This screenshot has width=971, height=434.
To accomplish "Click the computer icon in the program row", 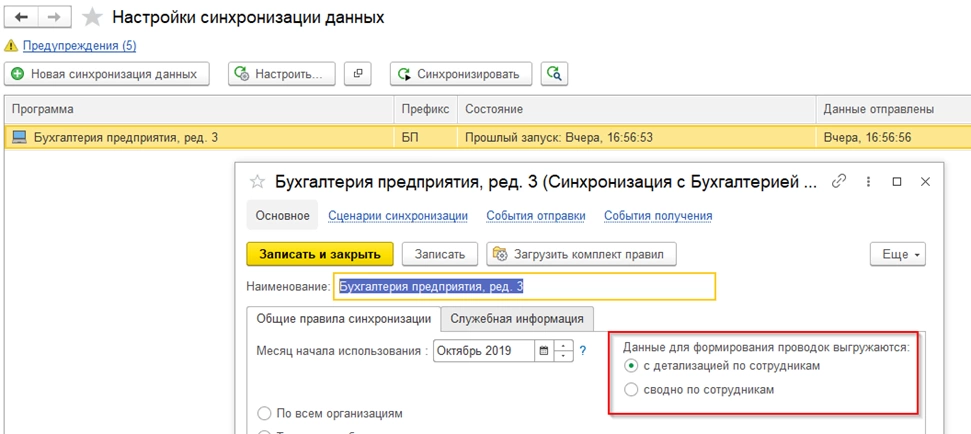I will pos(20,137).
